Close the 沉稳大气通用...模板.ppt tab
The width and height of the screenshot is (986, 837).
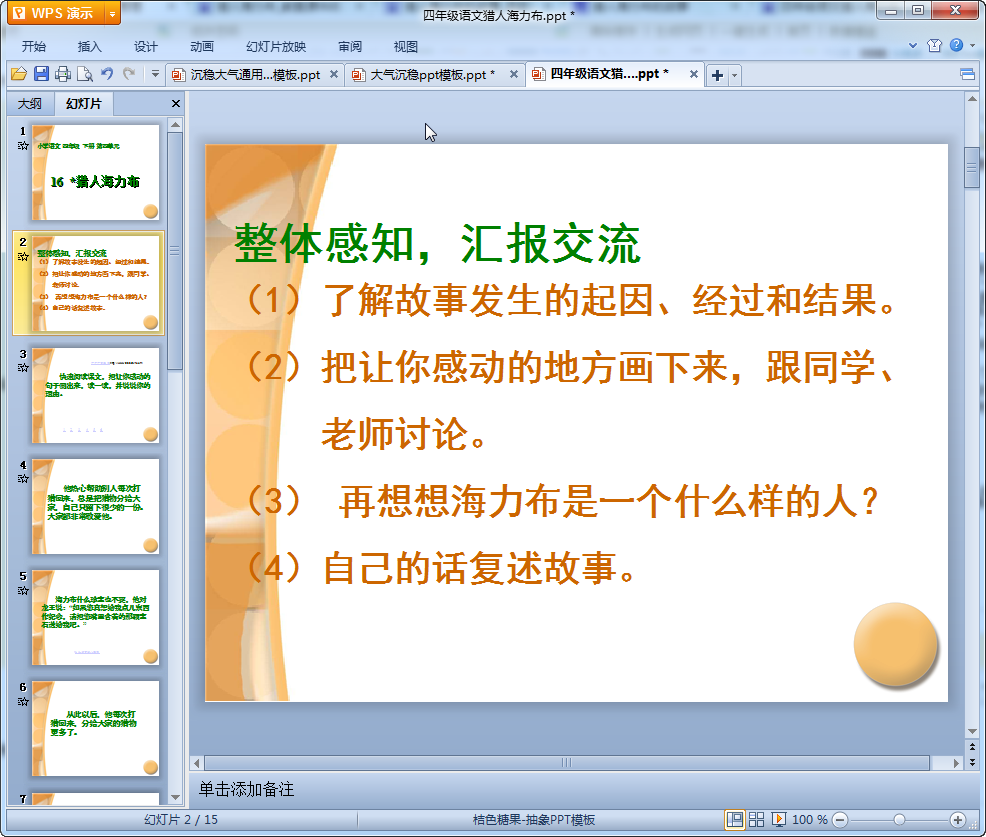tap(334, 74)
